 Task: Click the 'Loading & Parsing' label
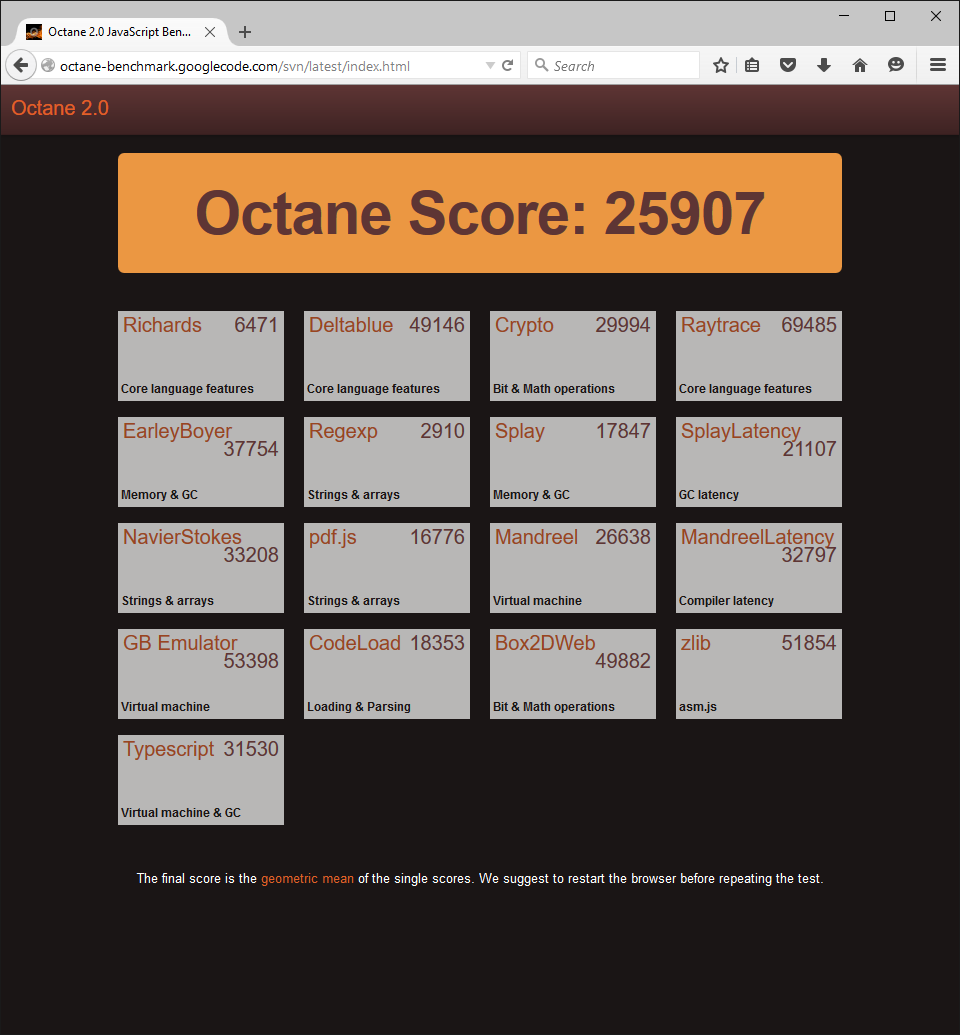[359, 707]
